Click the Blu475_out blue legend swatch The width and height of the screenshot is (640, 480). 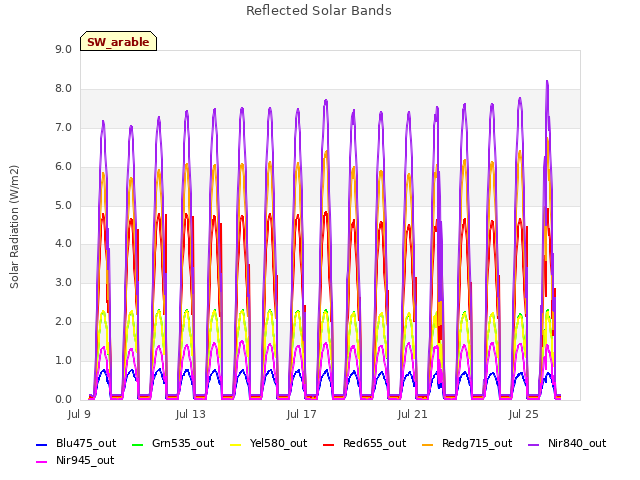coord(42,444)
